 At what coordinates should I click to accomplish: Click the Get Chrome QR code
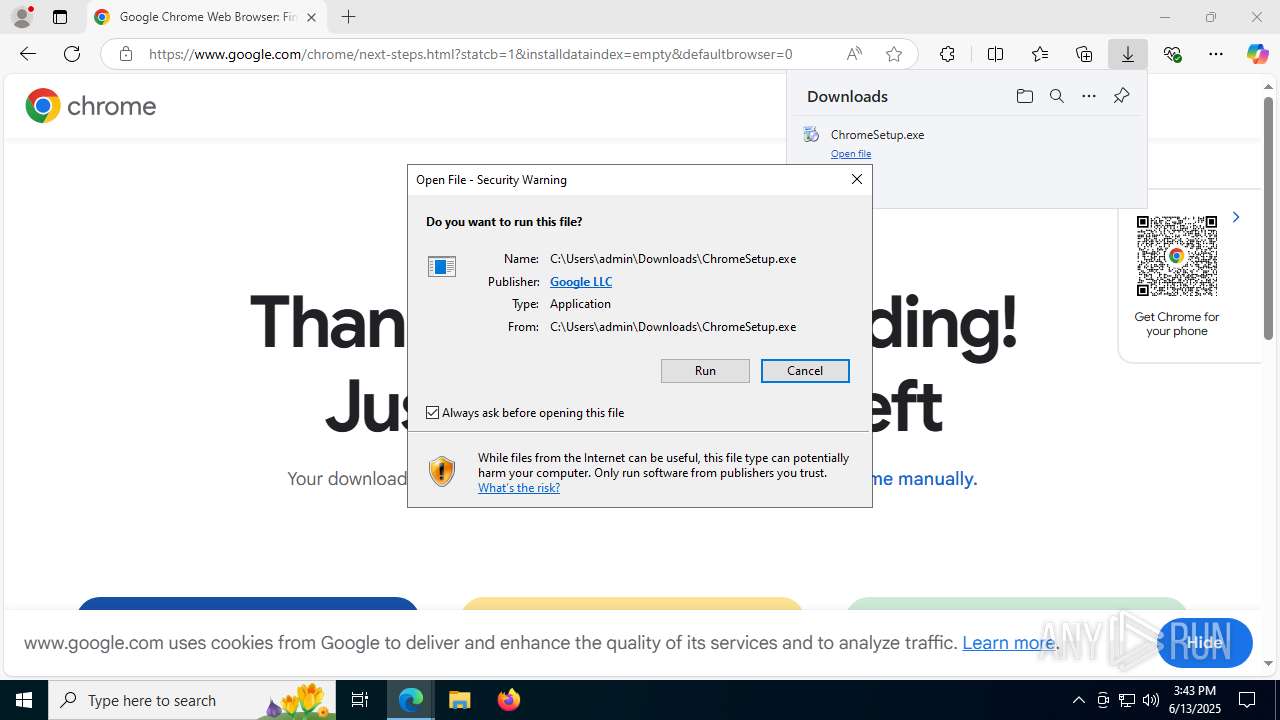[1177, 256]
